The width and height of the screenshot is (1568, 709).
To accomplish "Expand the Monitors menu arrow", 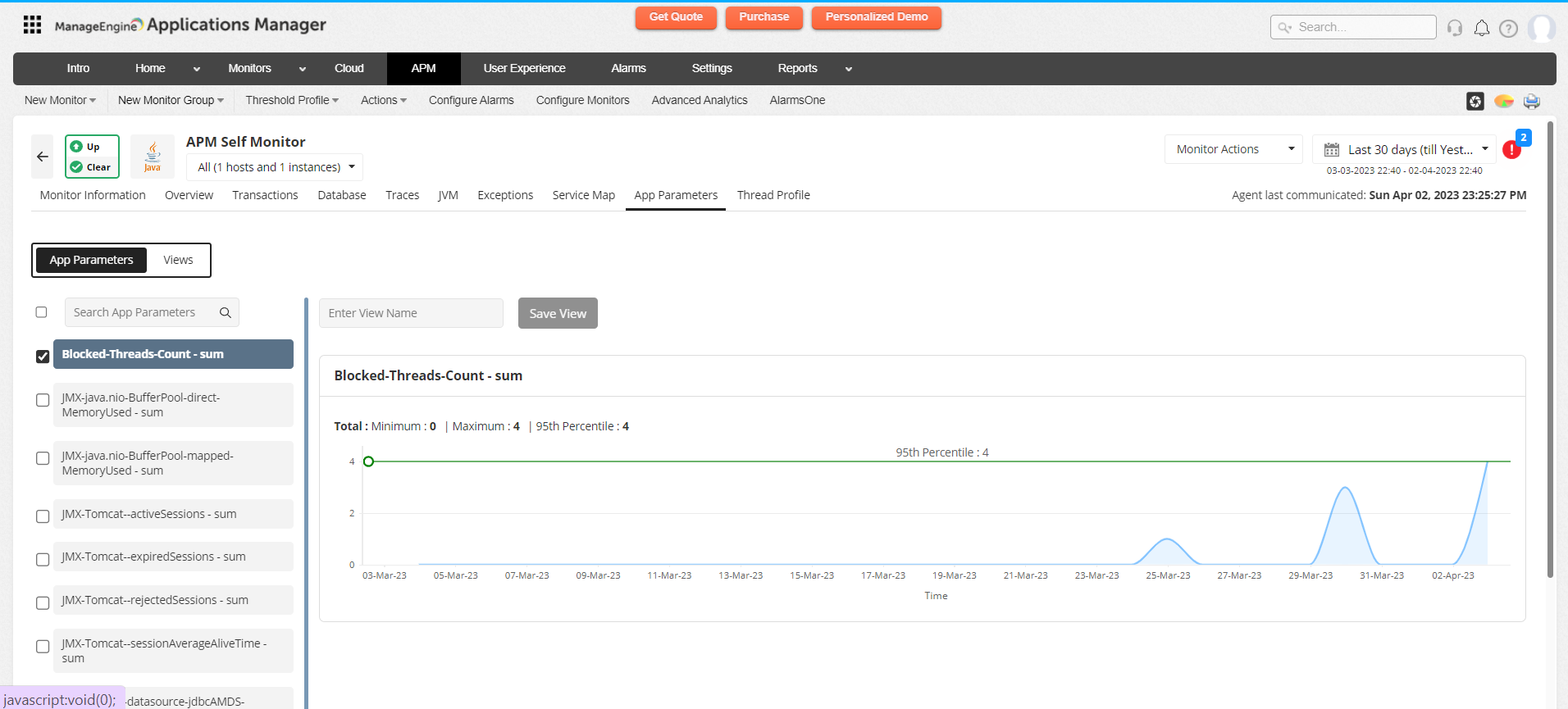I will pyautogui.click(x=303, y=70).
